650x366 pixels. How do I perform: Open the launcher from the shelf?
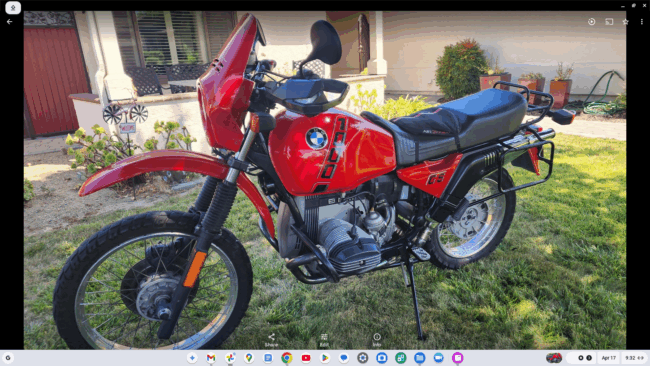8,358
